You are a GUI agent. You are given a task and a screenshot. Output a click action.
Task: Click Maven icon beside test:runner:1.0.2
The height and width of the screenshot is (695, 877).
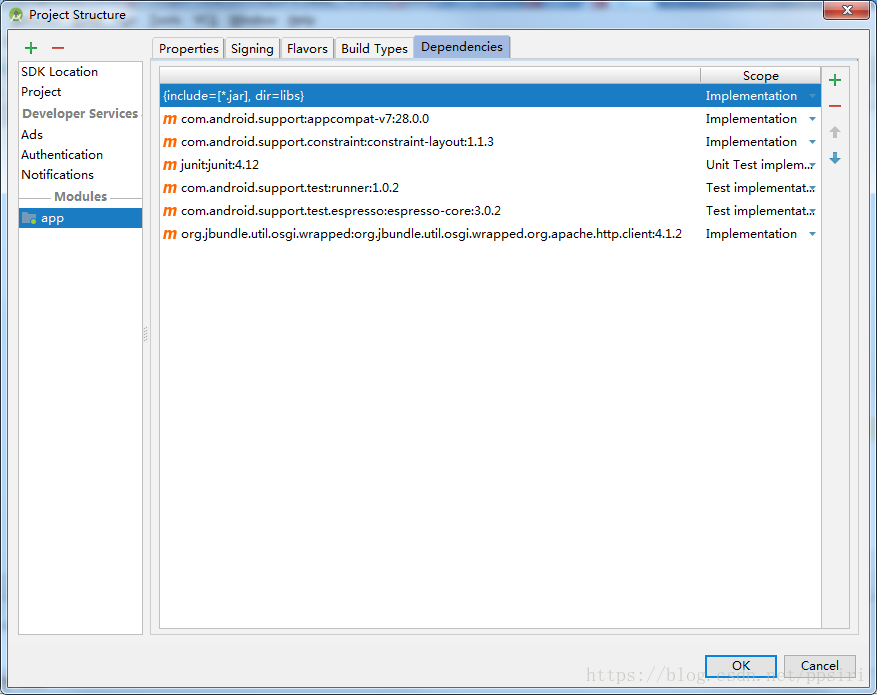(169, 188)
